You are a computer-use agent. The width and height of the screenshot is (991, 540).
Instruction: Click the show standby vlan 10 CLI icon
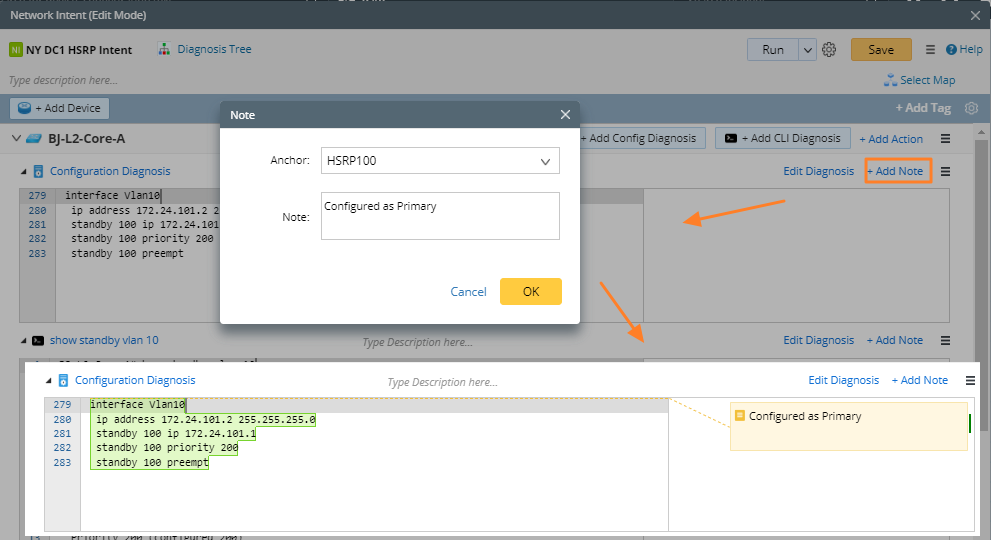click(38, 340)
